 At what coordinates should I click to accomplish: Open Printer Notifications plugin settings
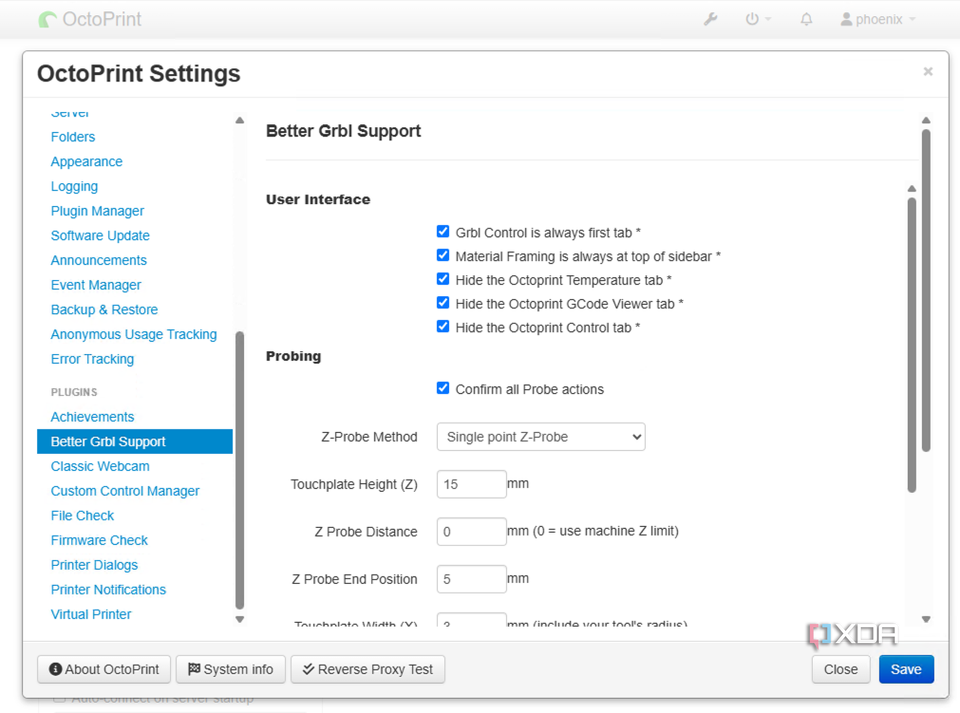[x=108, y=590]
